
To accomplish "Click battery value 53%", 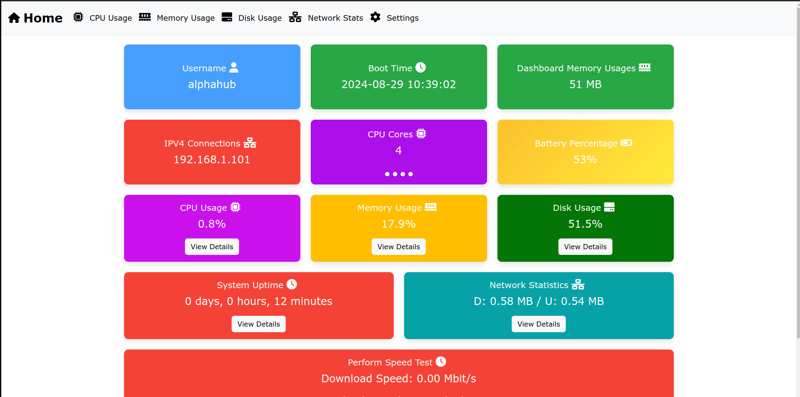I will coord(585,160).
